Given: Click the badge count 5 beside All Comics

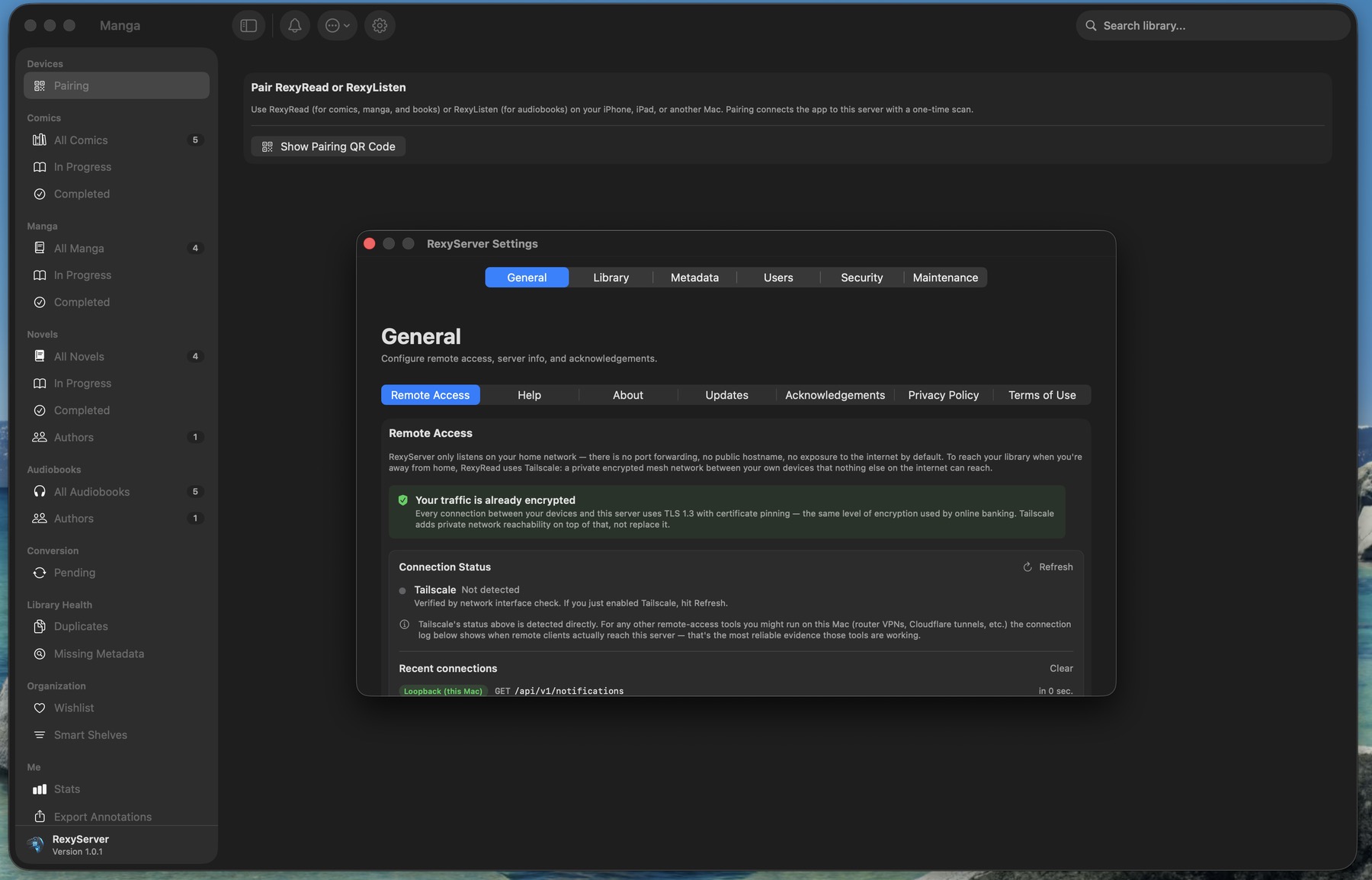Looking at the screenshot, I should tap(195, 140).
